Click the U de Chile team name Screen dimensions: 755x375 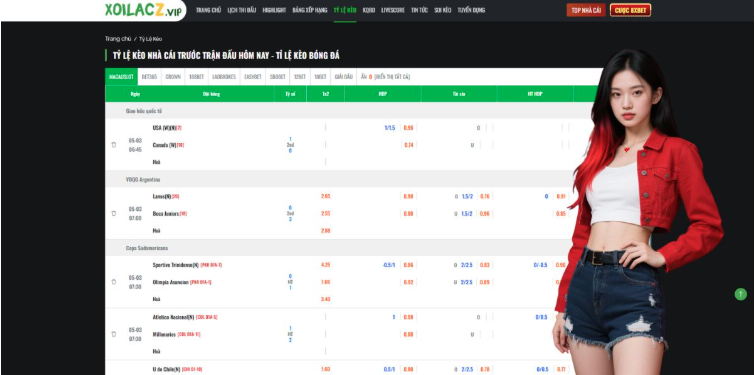pos(167,369)
